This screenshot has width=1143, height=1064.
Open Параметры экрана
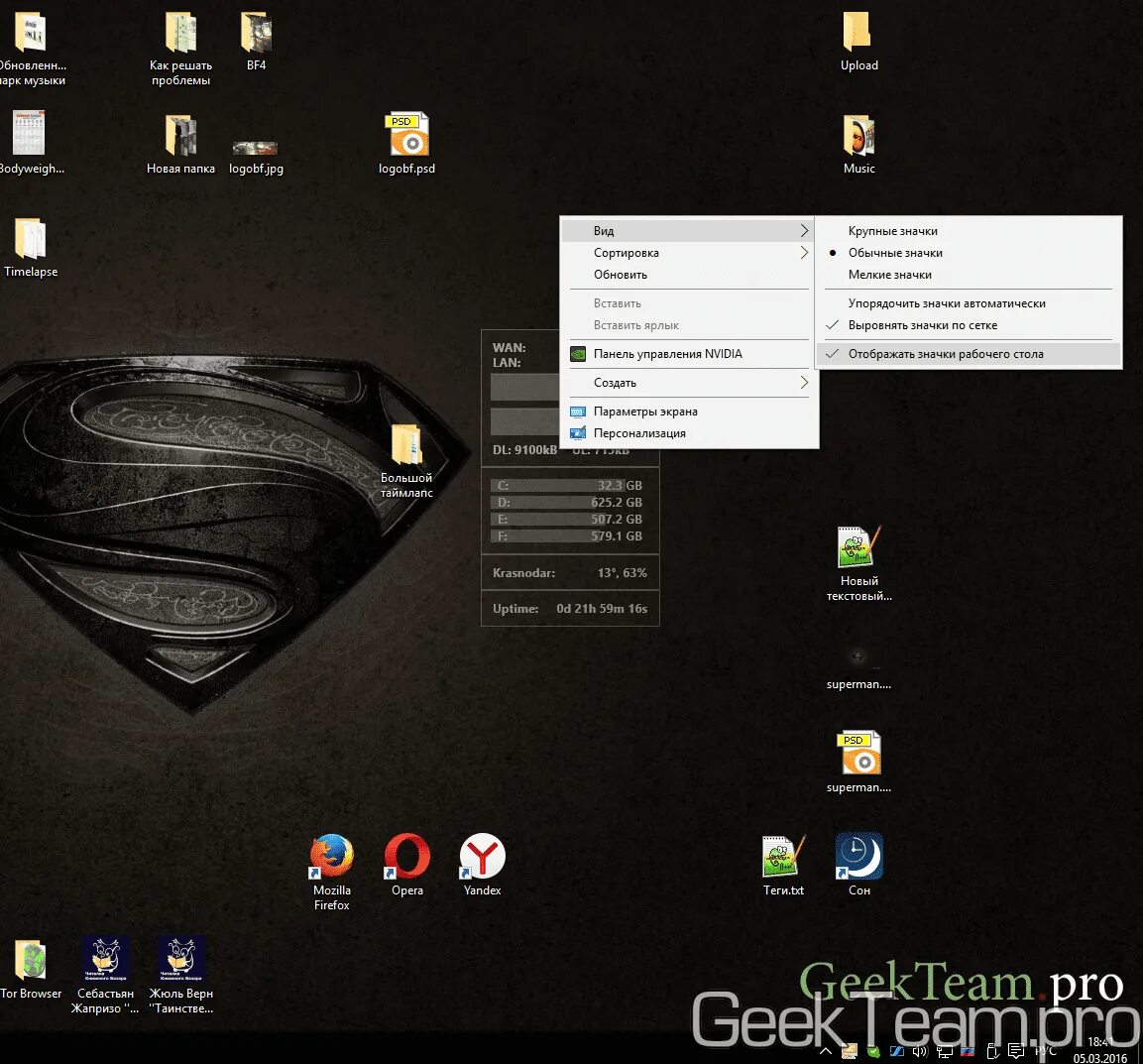point(689,412)
